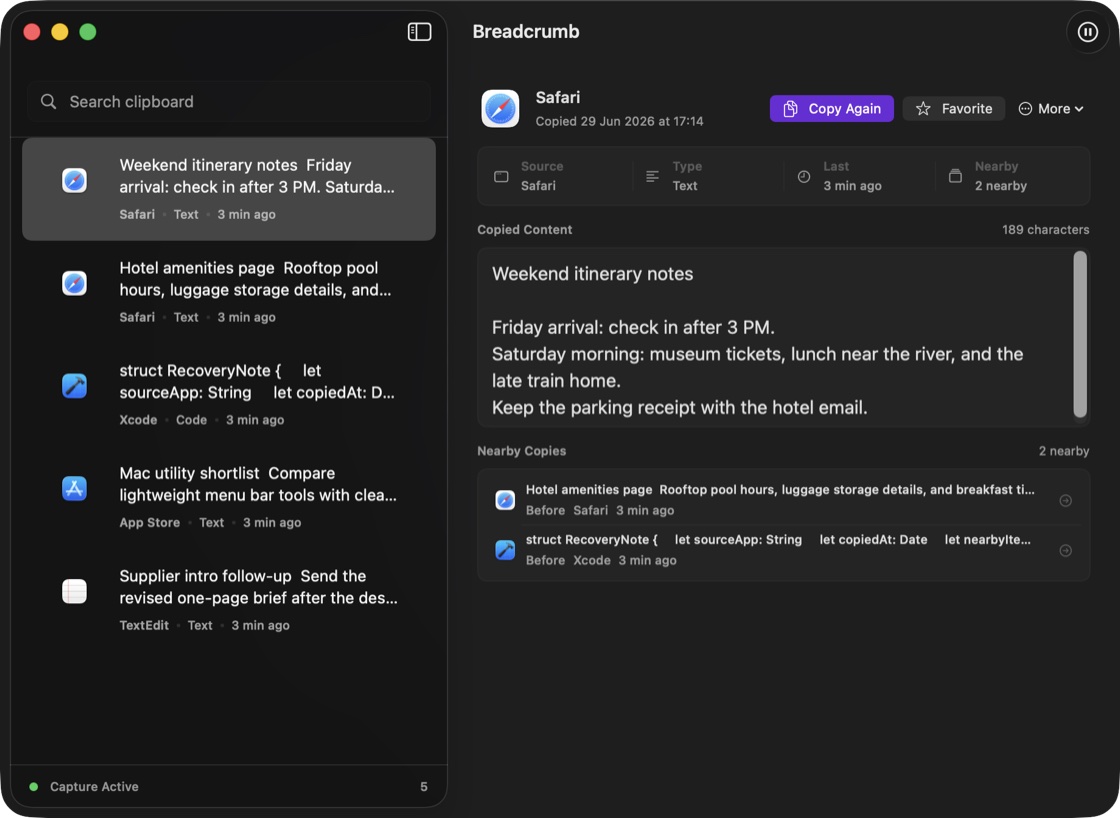Screen dimensions: 1120x818
Task: Click the star icon on Favorite
Action: (923, 109)
